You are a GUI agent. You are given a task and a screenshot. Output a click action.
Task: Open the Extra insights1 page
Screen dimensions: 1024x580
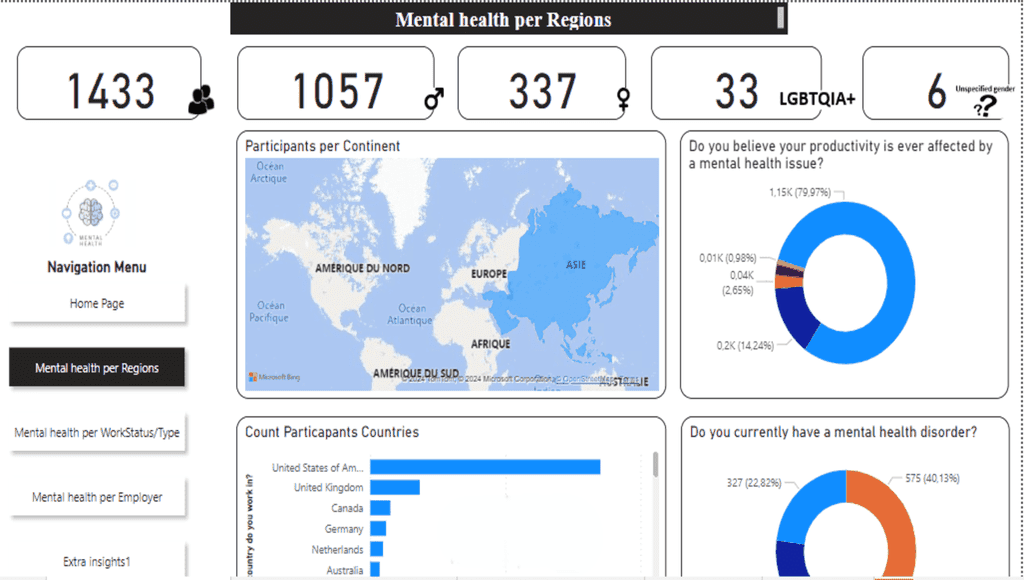pos(97,560)
